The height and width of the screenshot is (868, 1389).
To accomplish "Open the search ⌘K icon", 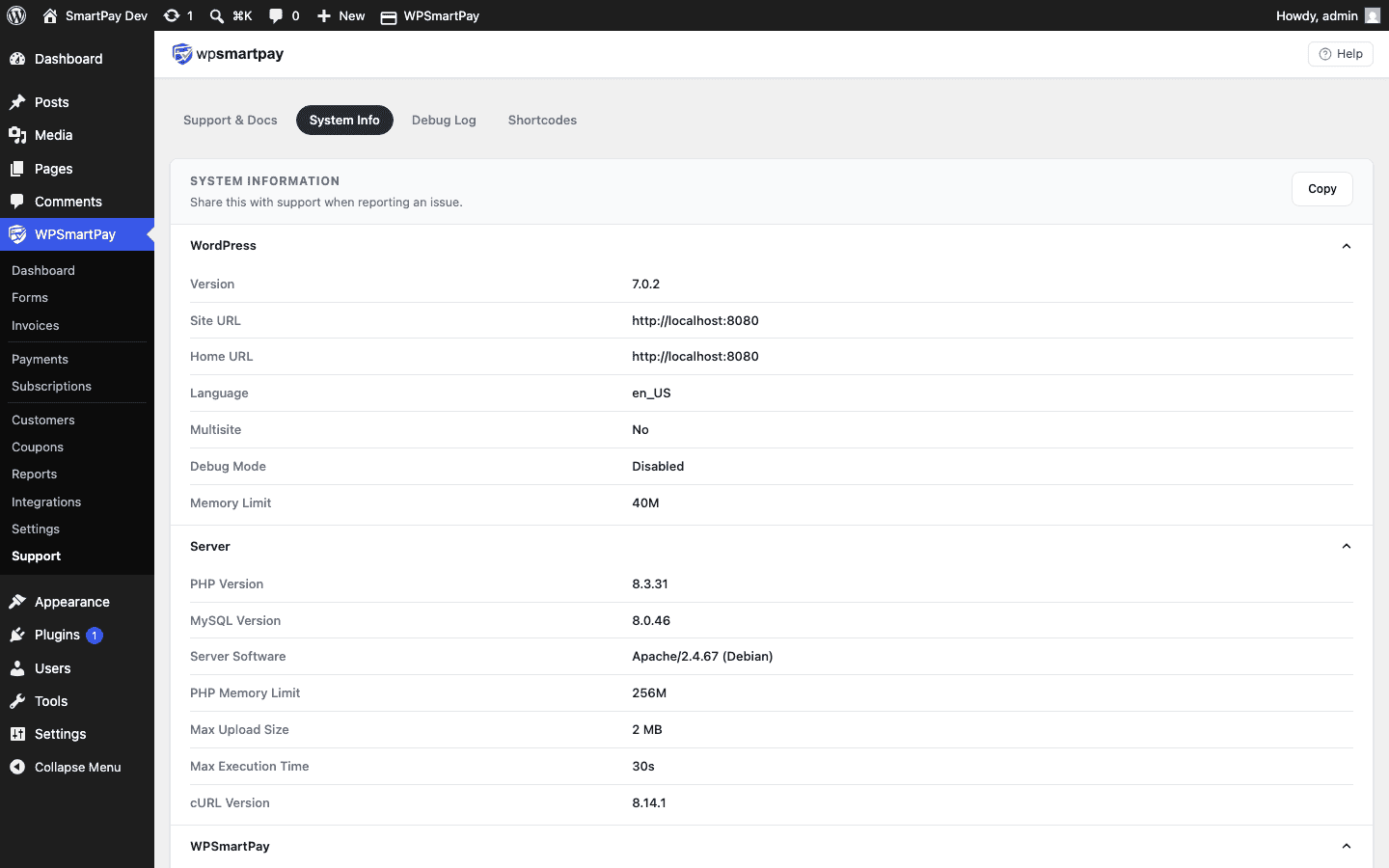I will pyautogui.click(x=217, y=15).
